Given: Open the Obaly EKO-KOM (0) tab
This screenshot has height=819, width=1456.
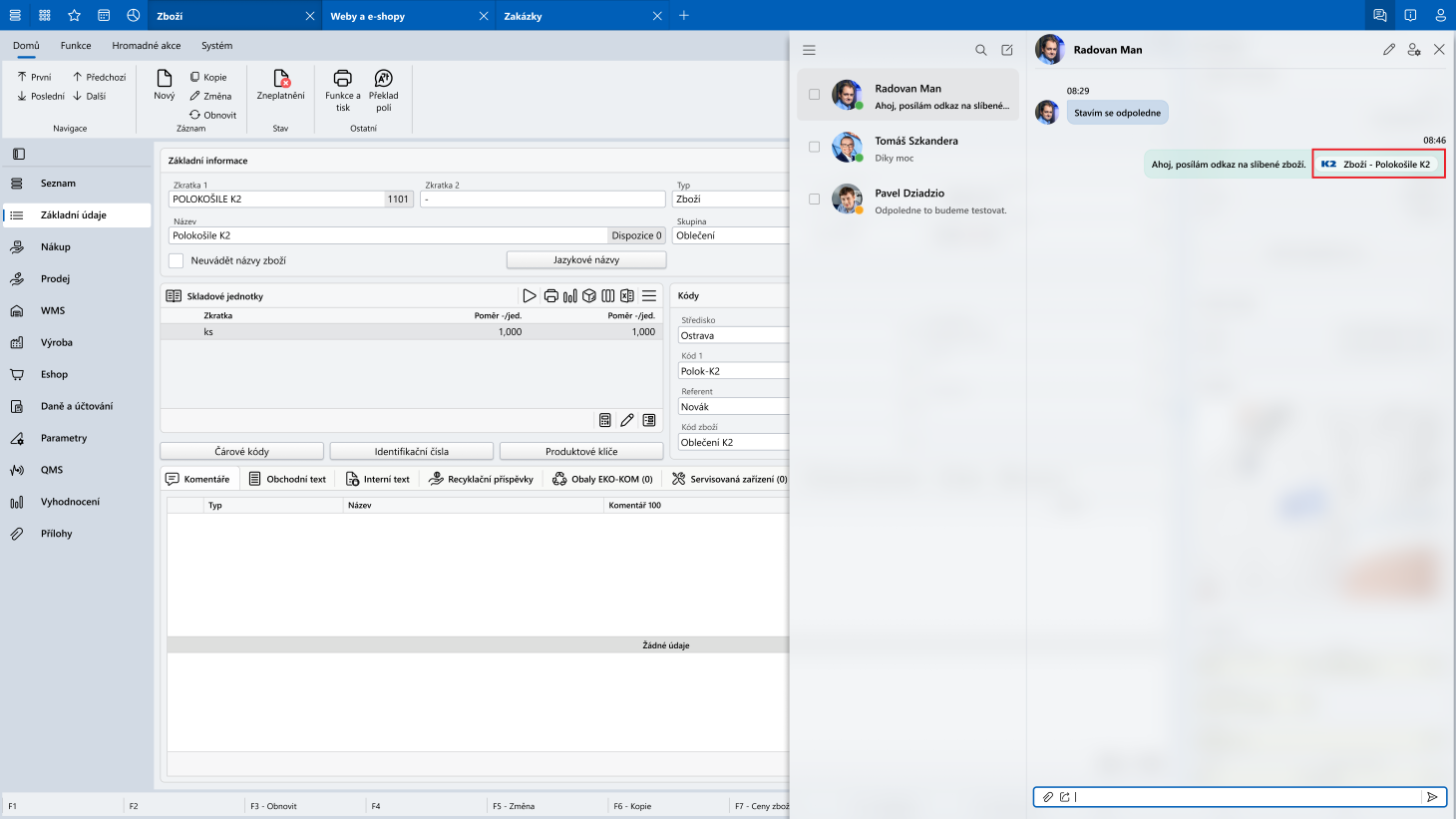Looking at the screenshot, I should point(603,479).
